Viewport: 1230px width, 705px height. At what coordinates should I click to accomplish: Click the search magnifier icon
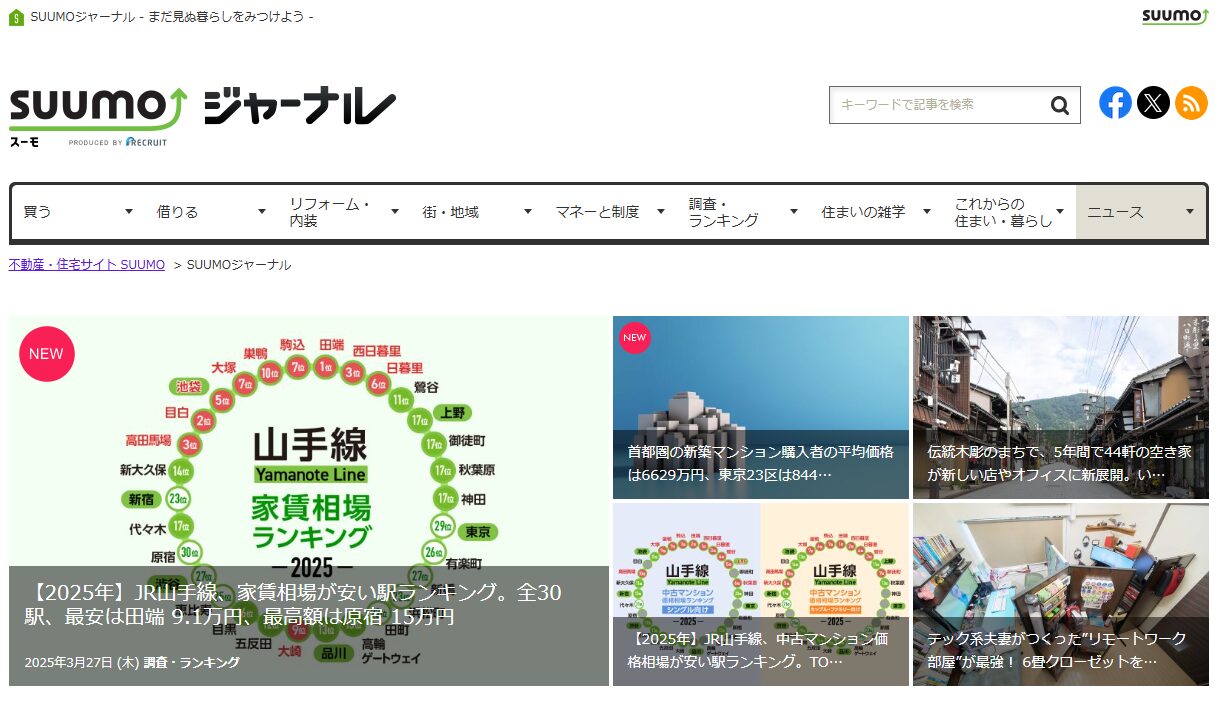[x=1059, y=105]
